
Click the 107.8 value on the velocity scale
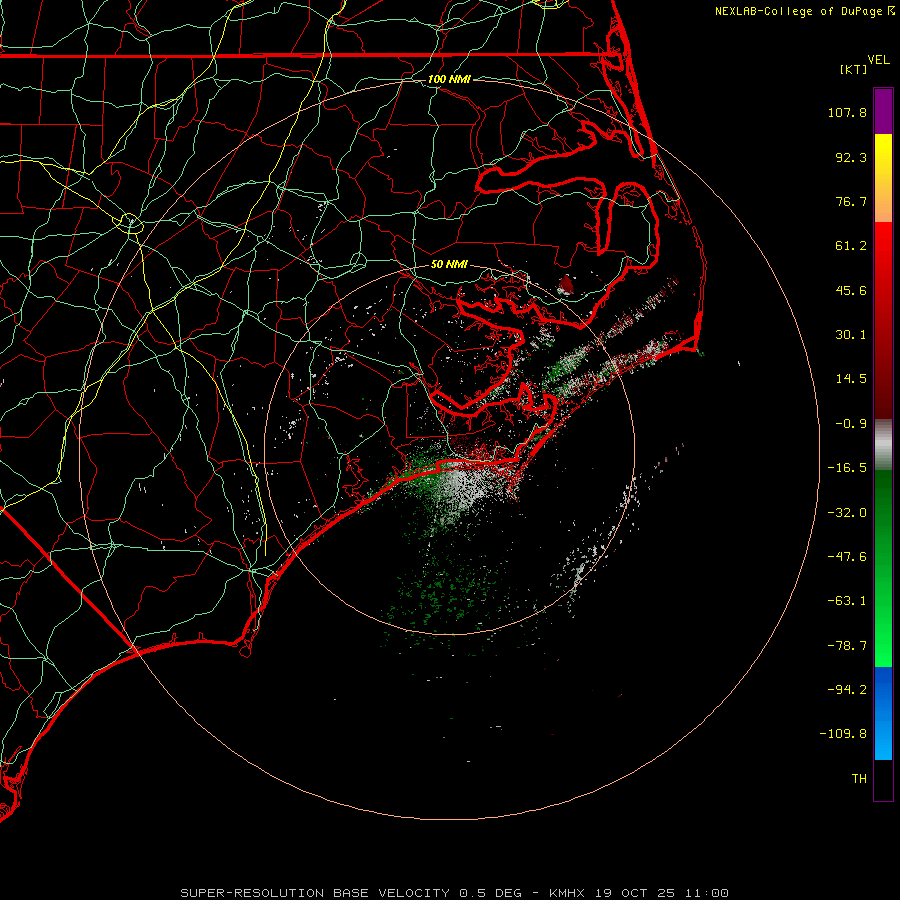(x=847, y=112)
